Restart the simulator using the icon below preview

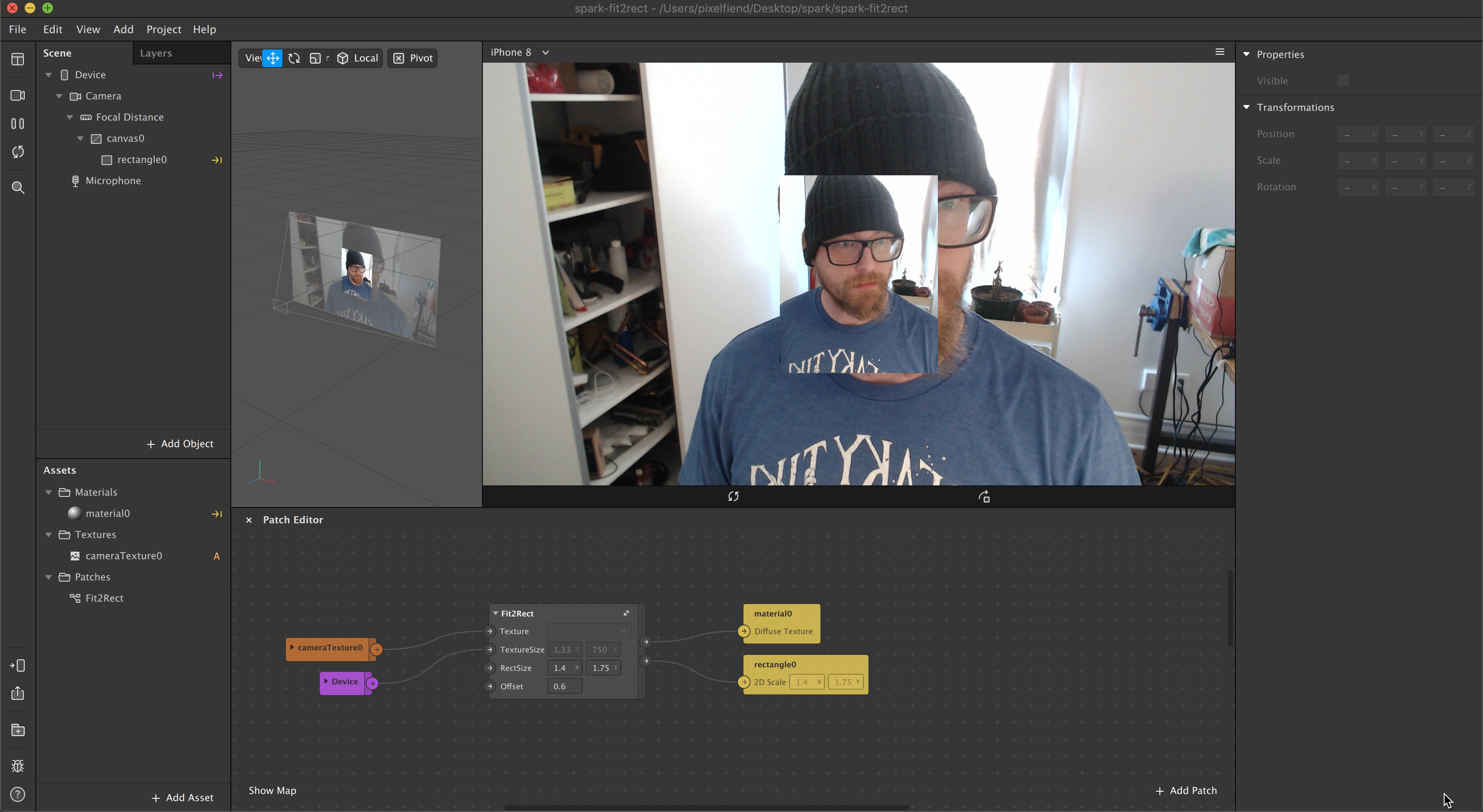click(734, 496)
